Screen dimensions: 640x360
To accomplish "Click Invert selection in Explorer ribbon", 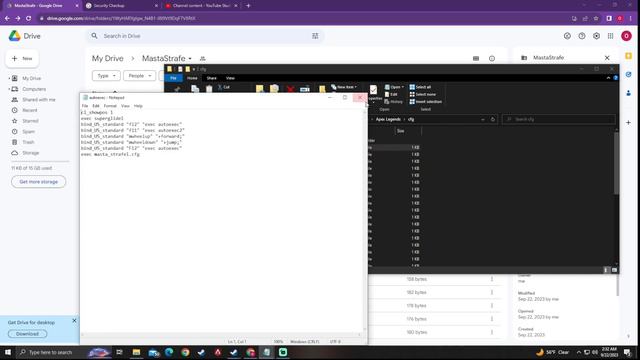I will point(426,102).
